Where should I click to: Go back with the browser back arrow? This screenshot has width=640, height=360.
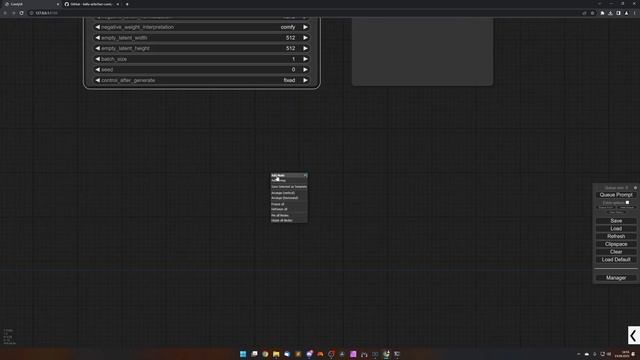pos(5,13)
